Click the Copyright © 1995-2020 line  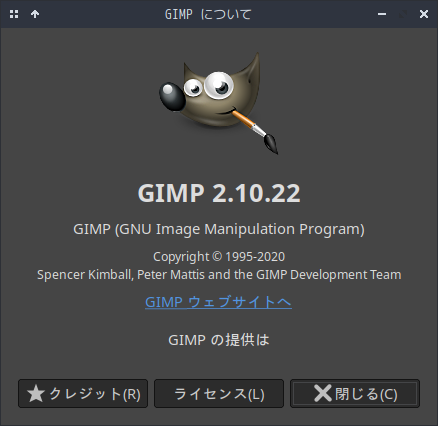click(219, 257)
